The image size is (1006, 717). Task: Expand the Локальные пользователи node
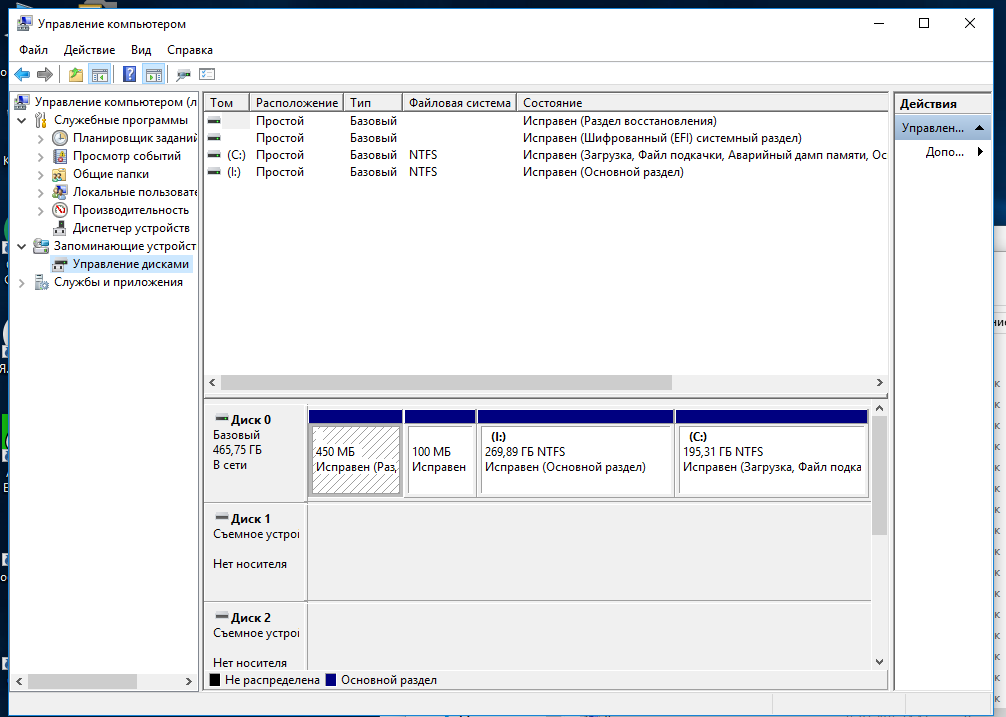coord(40,192)
